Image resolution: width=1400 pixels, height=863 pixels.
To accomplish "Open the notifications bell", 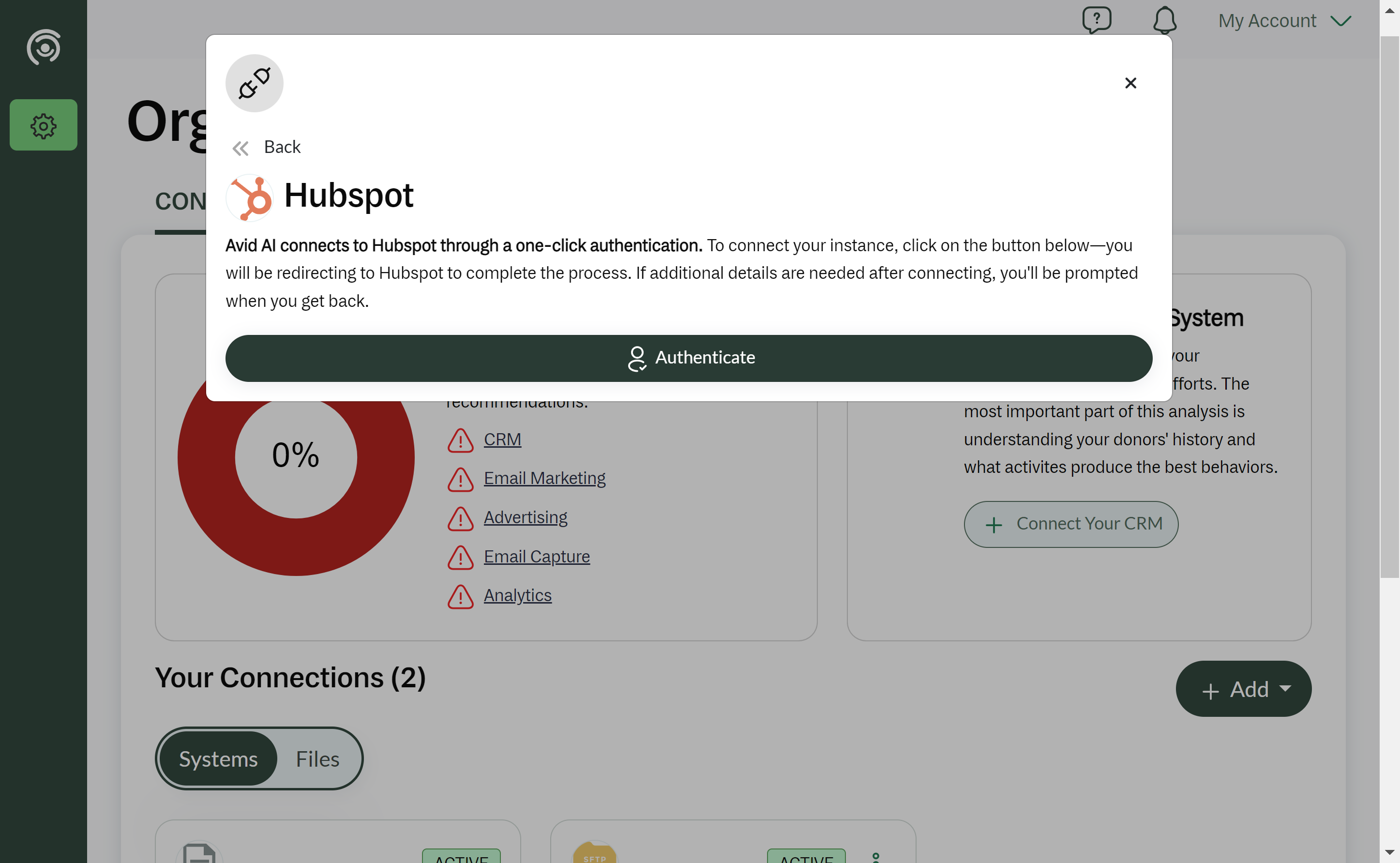I will point(1164,20).
